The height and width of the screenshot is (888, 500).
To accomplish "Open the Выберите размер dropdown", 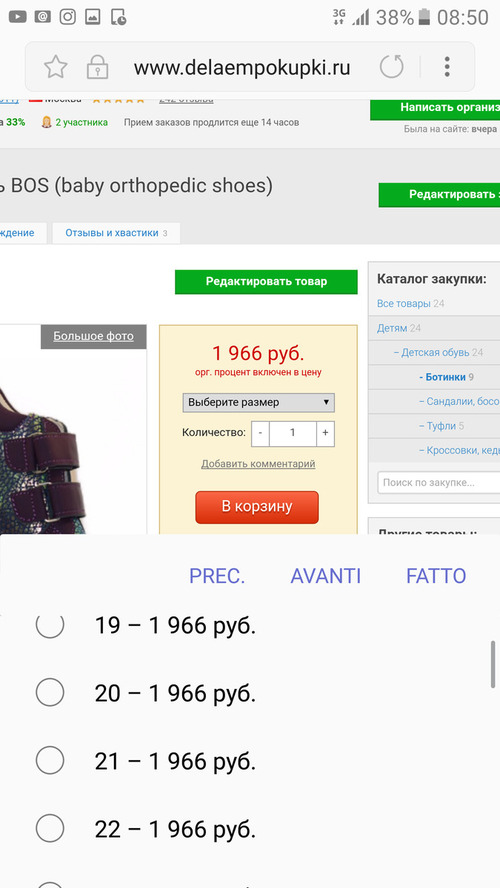I will click(259, 403).
